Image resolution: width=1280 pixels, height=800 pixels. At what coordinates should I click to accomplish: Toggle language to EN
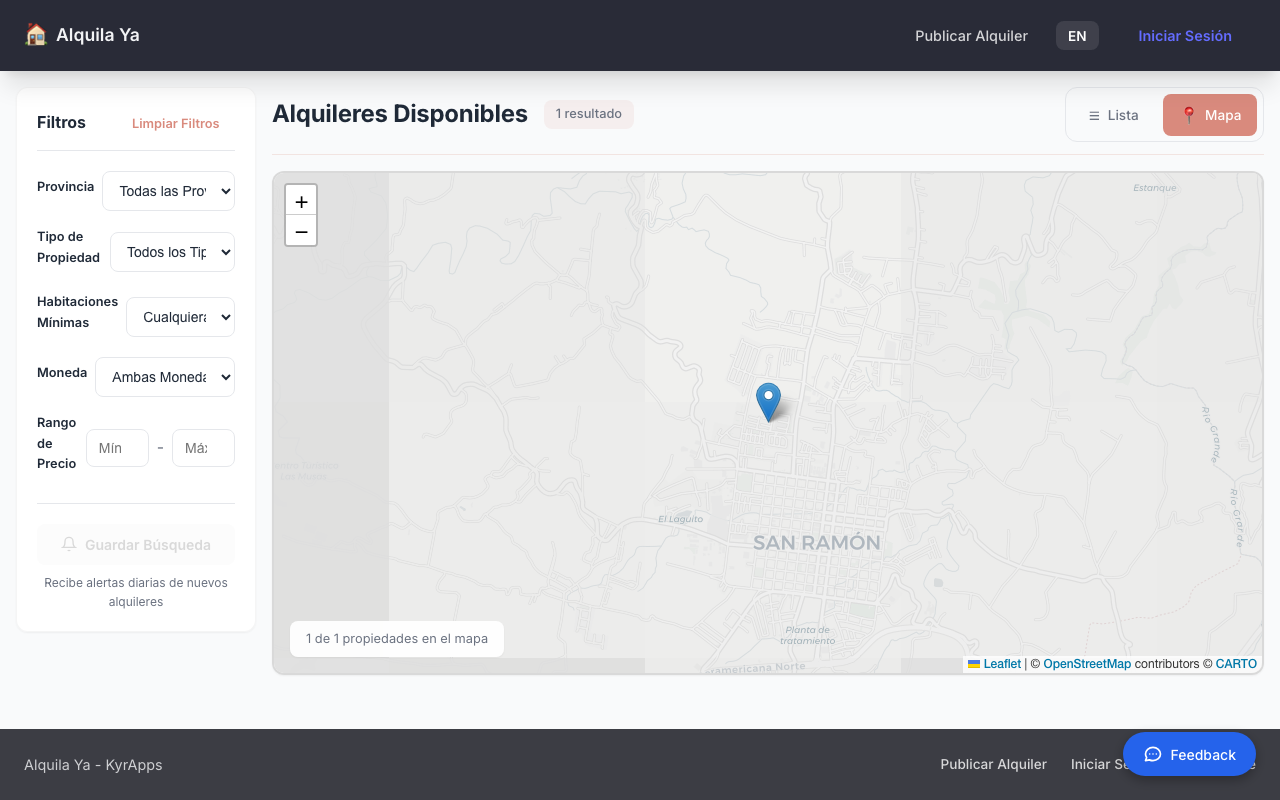(1077, 36)
